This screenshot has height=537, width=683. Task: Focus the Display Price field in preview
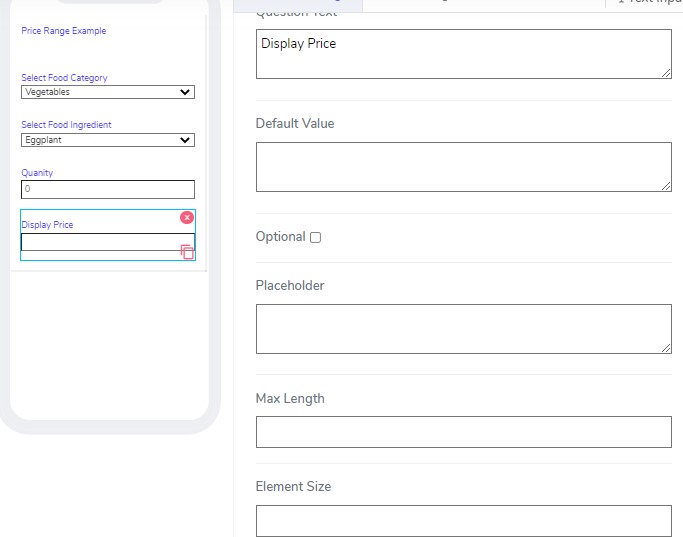100,242
